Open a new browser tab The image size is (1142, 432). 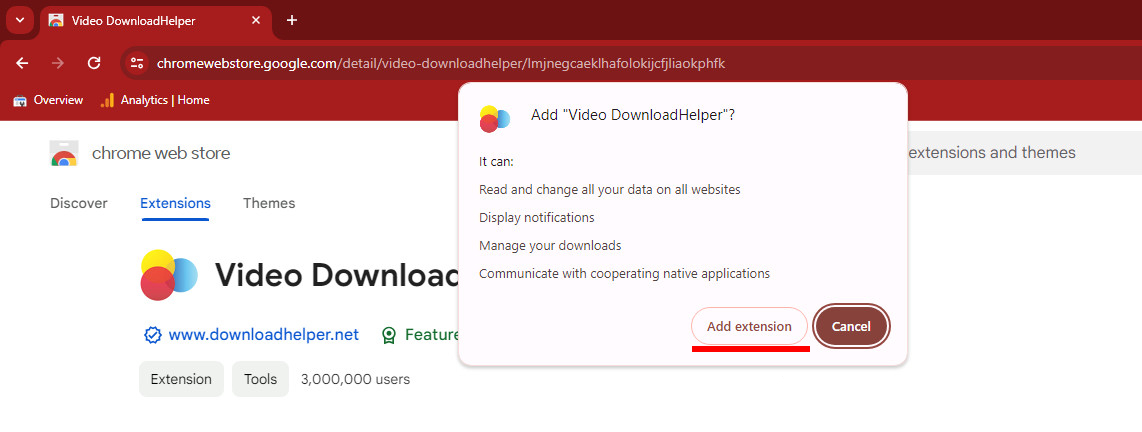click(x=292, y=20)
